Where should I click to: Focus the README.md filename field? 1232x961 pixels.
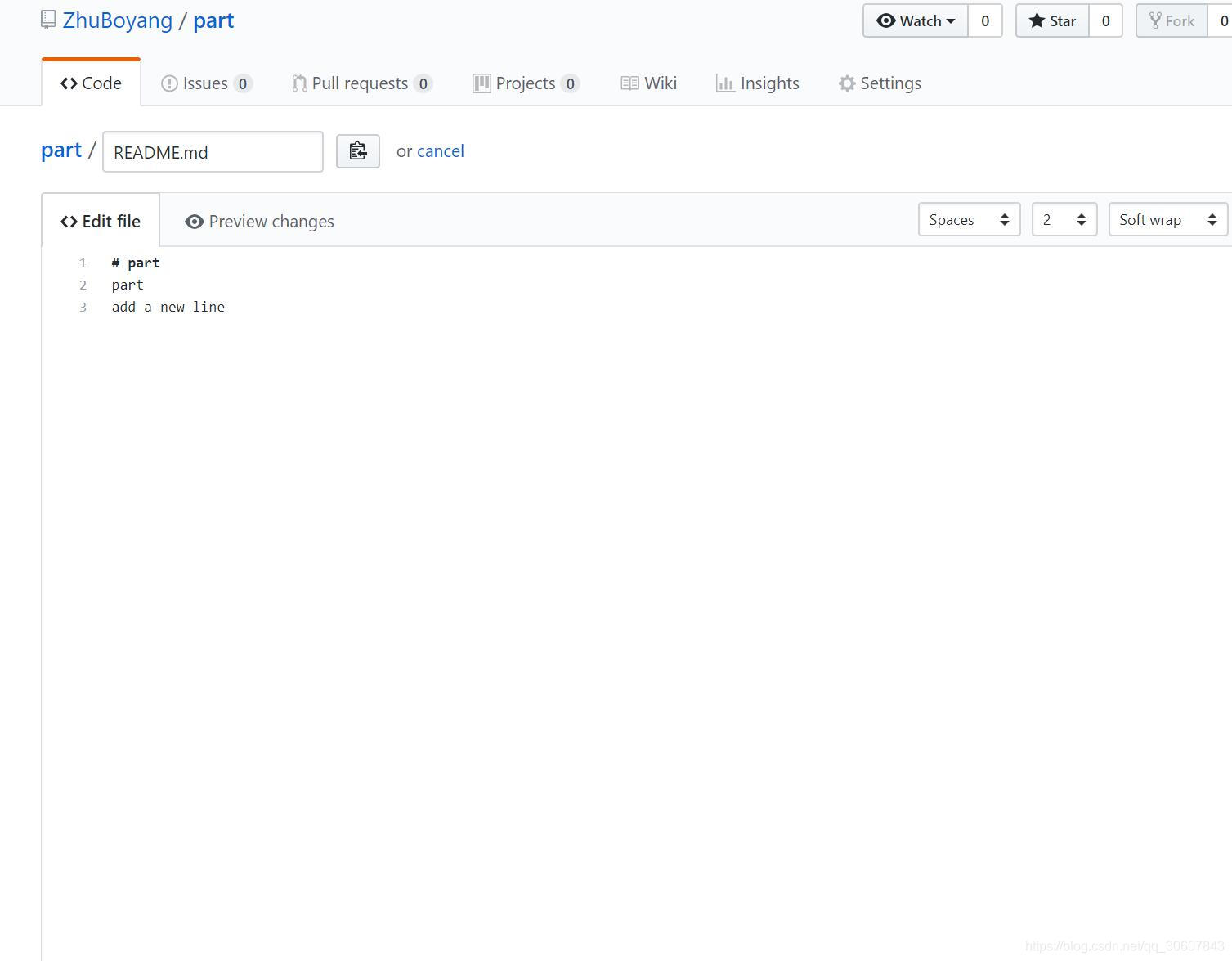[x=213, y=151]
